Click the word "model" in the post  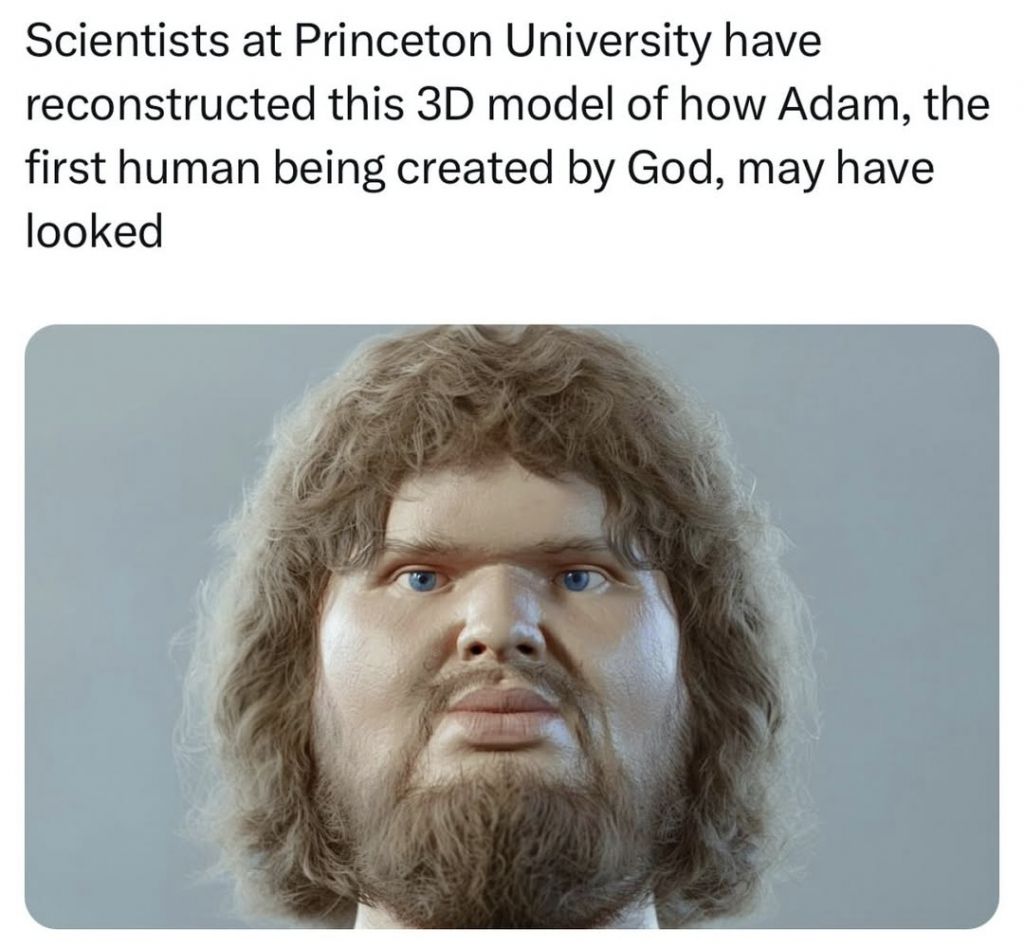click(551, 106)
